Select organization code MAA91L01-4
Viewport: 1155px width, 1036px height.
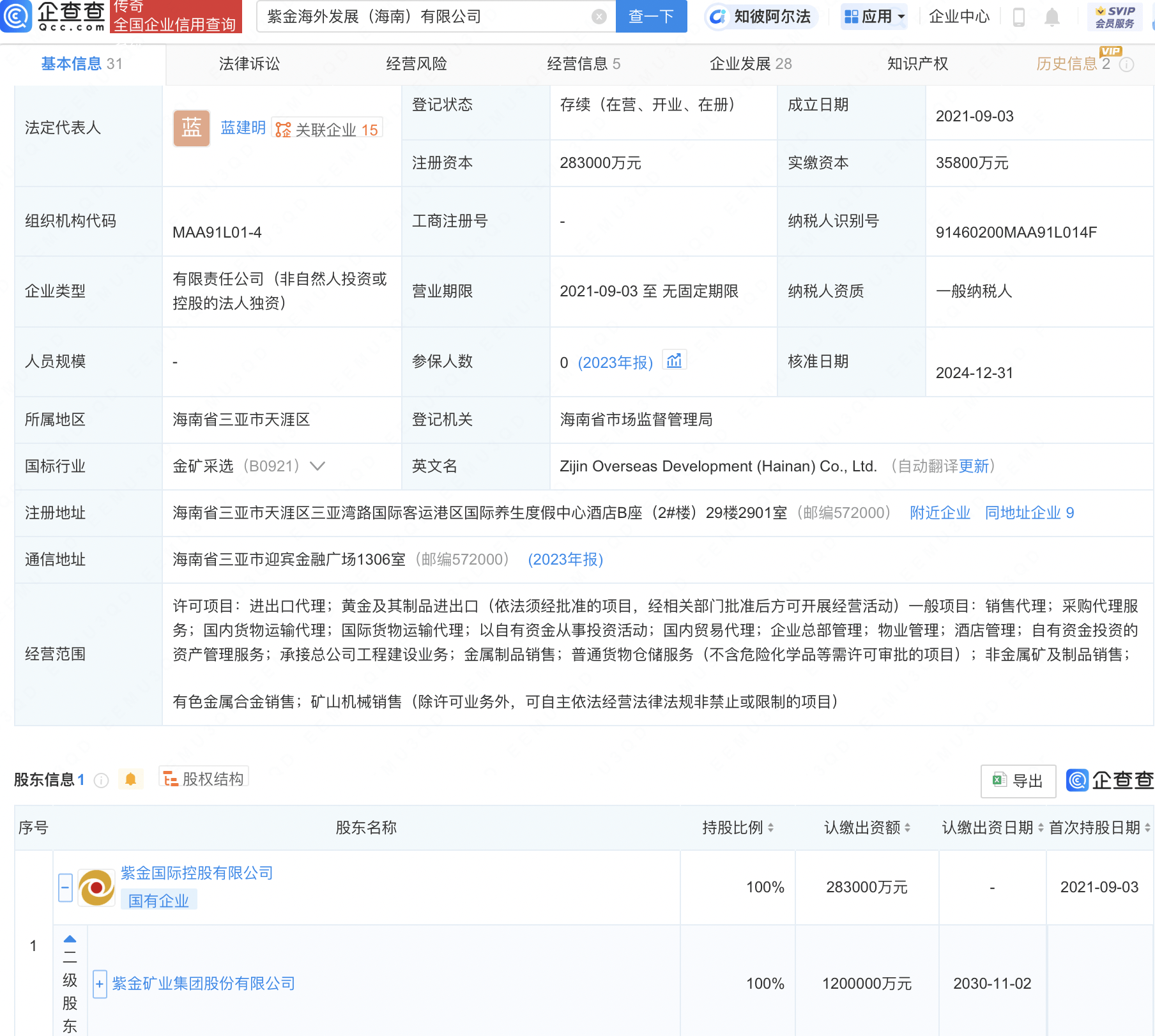click(217, 232)
